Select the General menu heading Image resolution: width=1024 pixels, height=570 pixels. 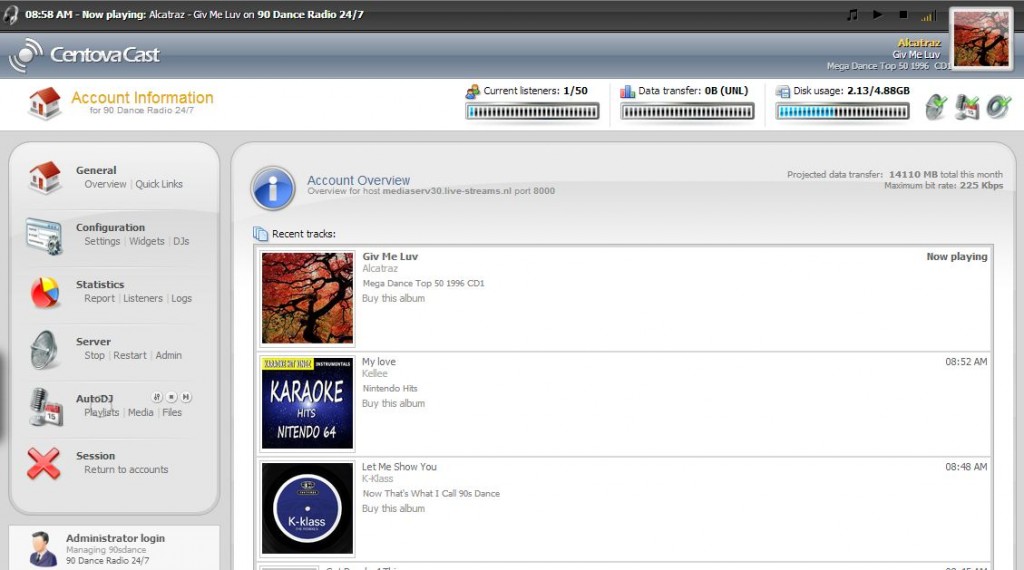pyautogui.click(x=96, y=170)
